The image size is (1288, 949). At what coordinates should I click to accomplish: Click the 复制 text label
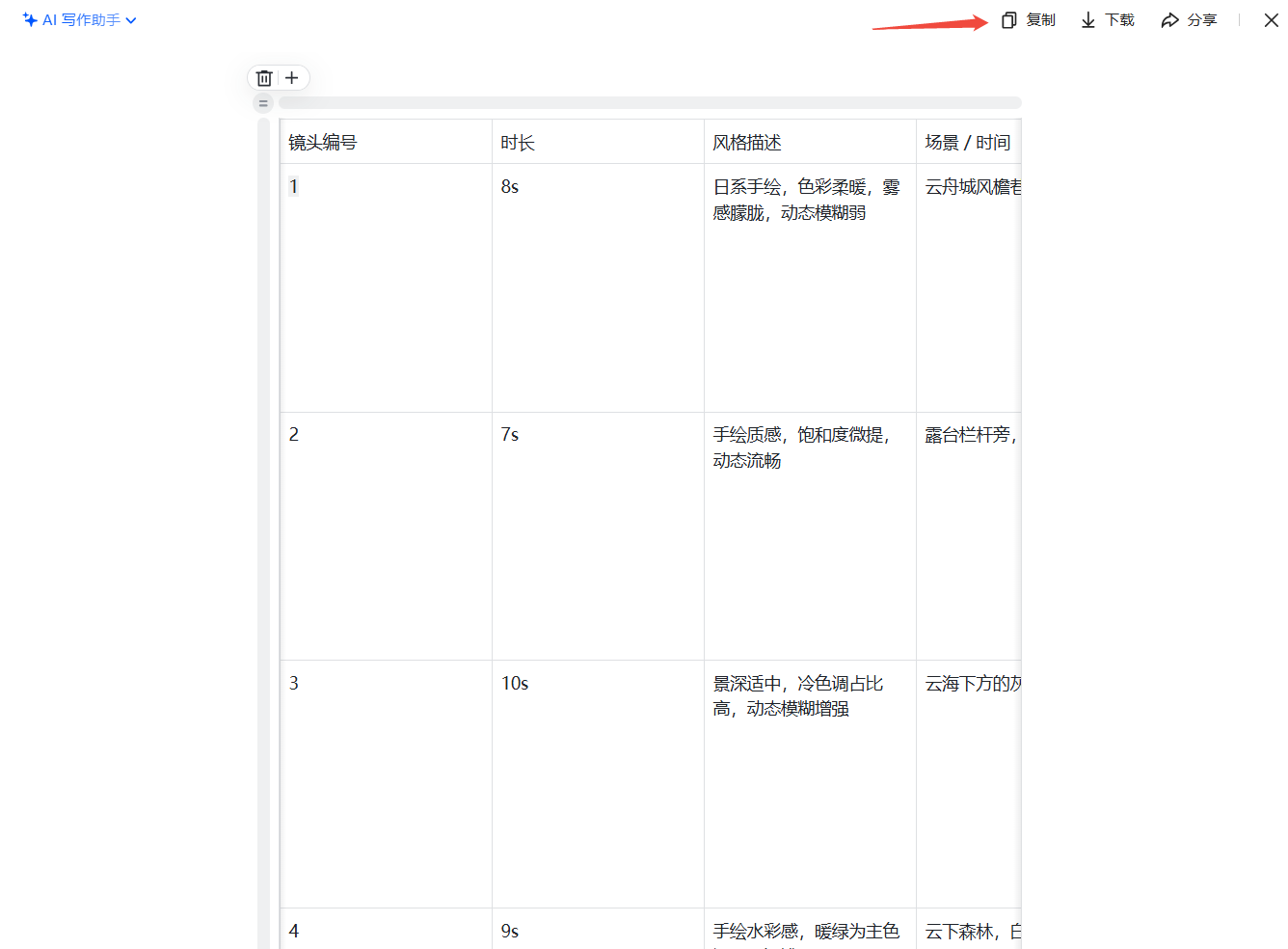tap(1040, 20)
